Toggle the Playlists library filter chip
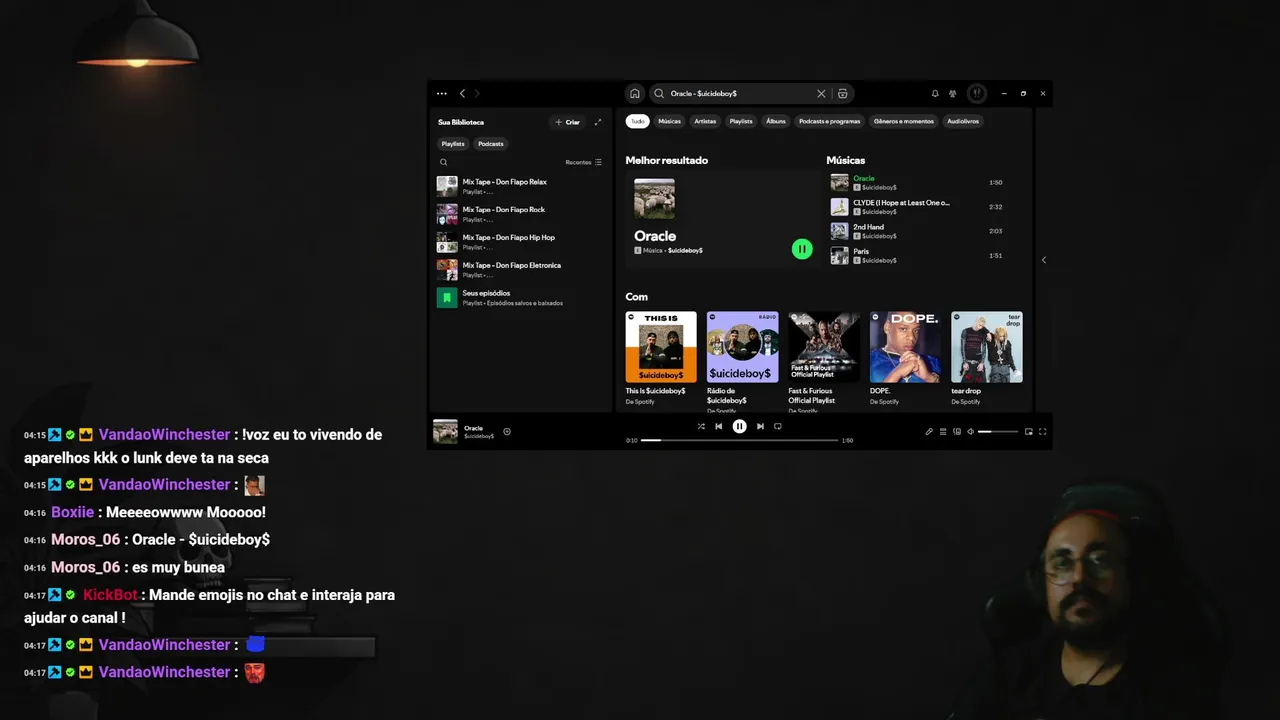Image resolution: width=1280 pixels, height=720 pixels. (453, 144)
